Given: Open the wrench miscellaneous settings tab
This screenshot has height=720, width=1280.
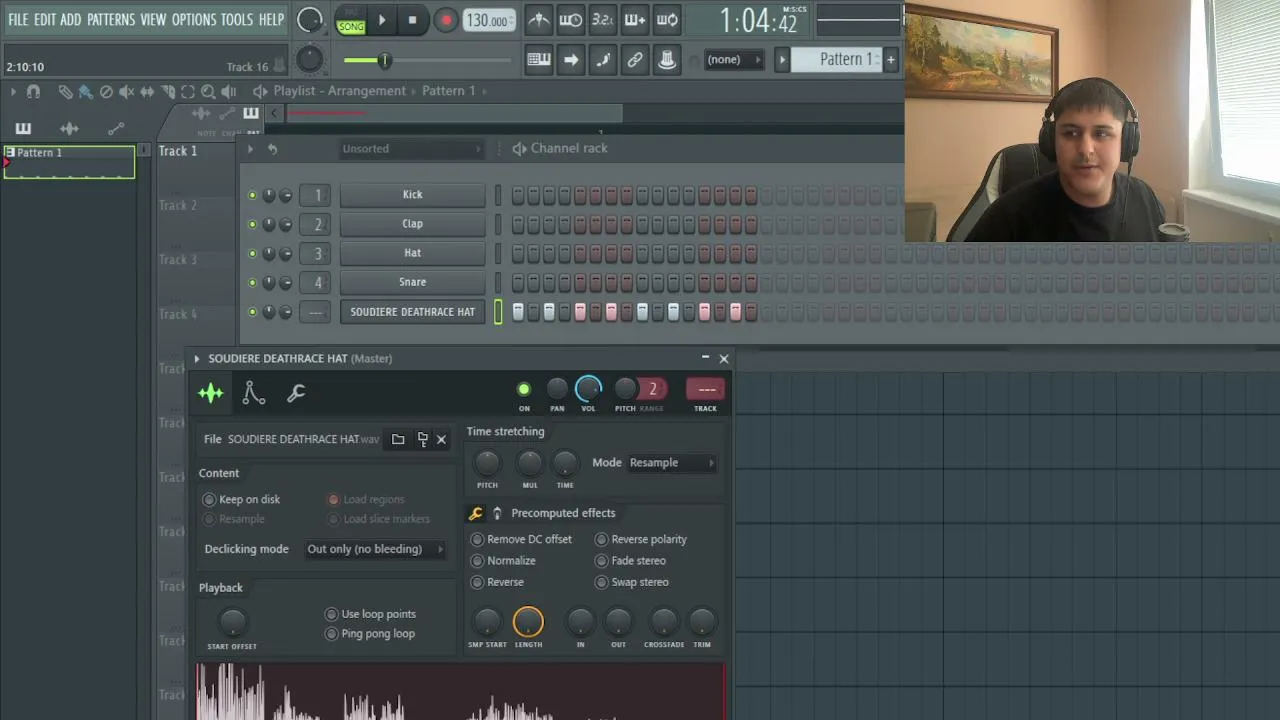Looking at the screenshot, I should click(296, 394).
